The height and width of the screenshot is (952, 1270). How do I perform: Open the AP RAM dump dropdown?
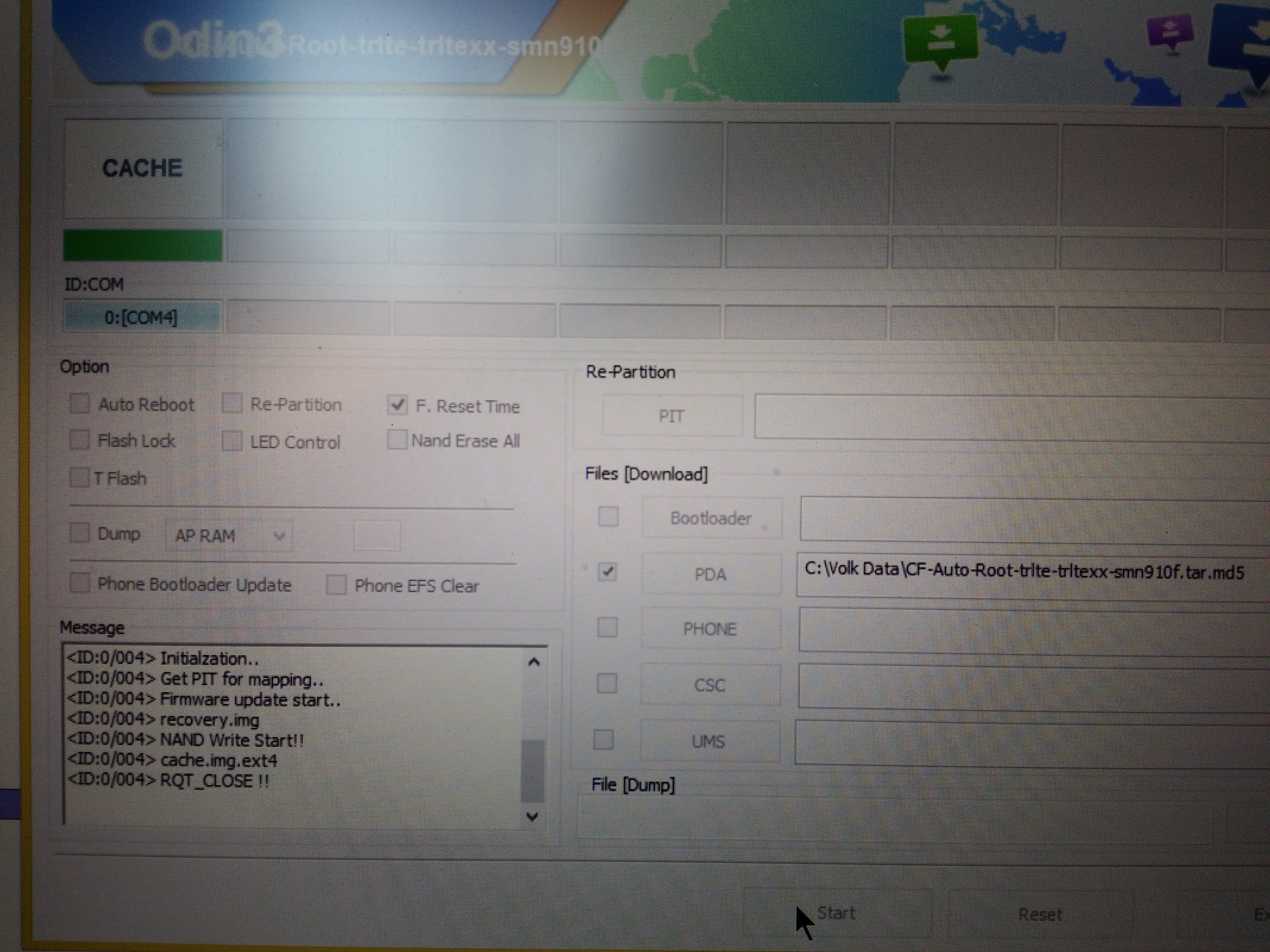click(229, 536)
